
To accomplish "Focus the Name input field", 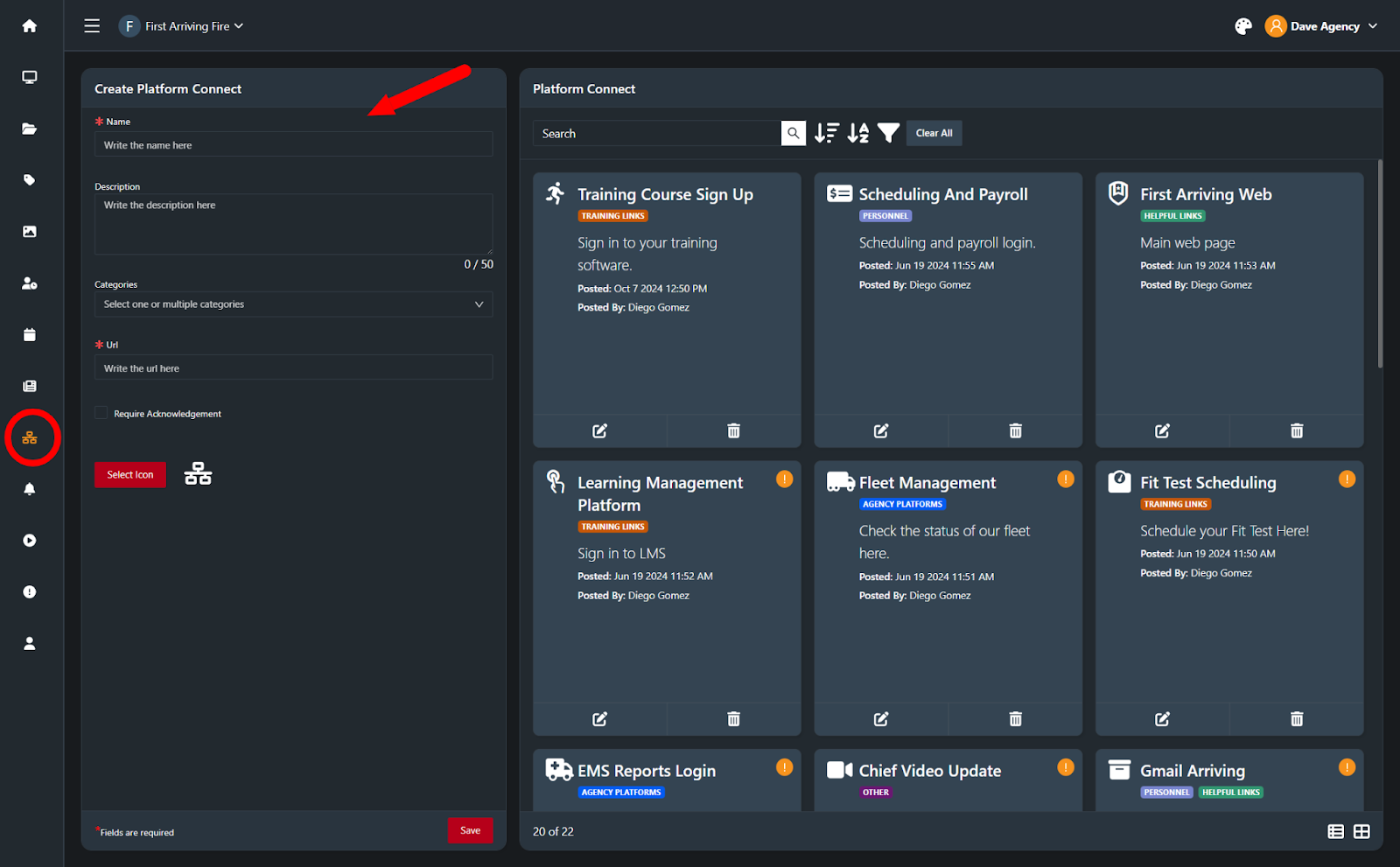I will click(293, 144).
